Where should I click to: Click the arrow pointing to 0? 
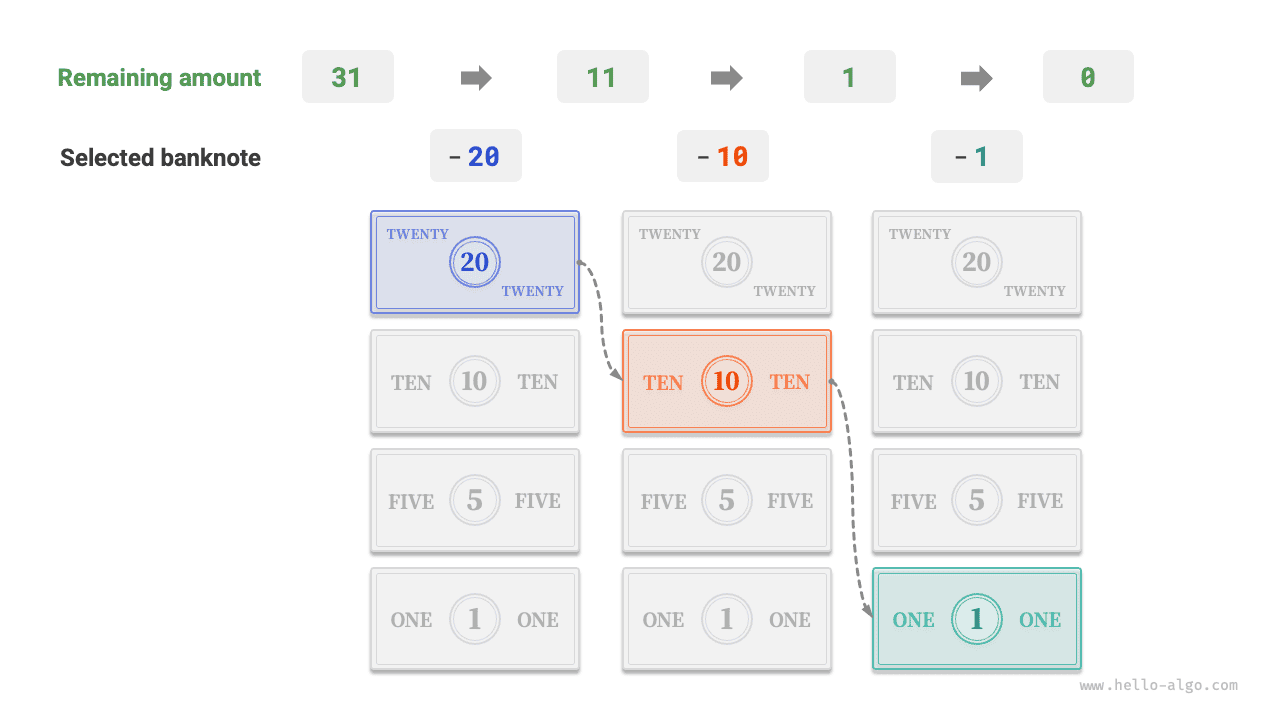pyautogui.click(x=976, y=77)
